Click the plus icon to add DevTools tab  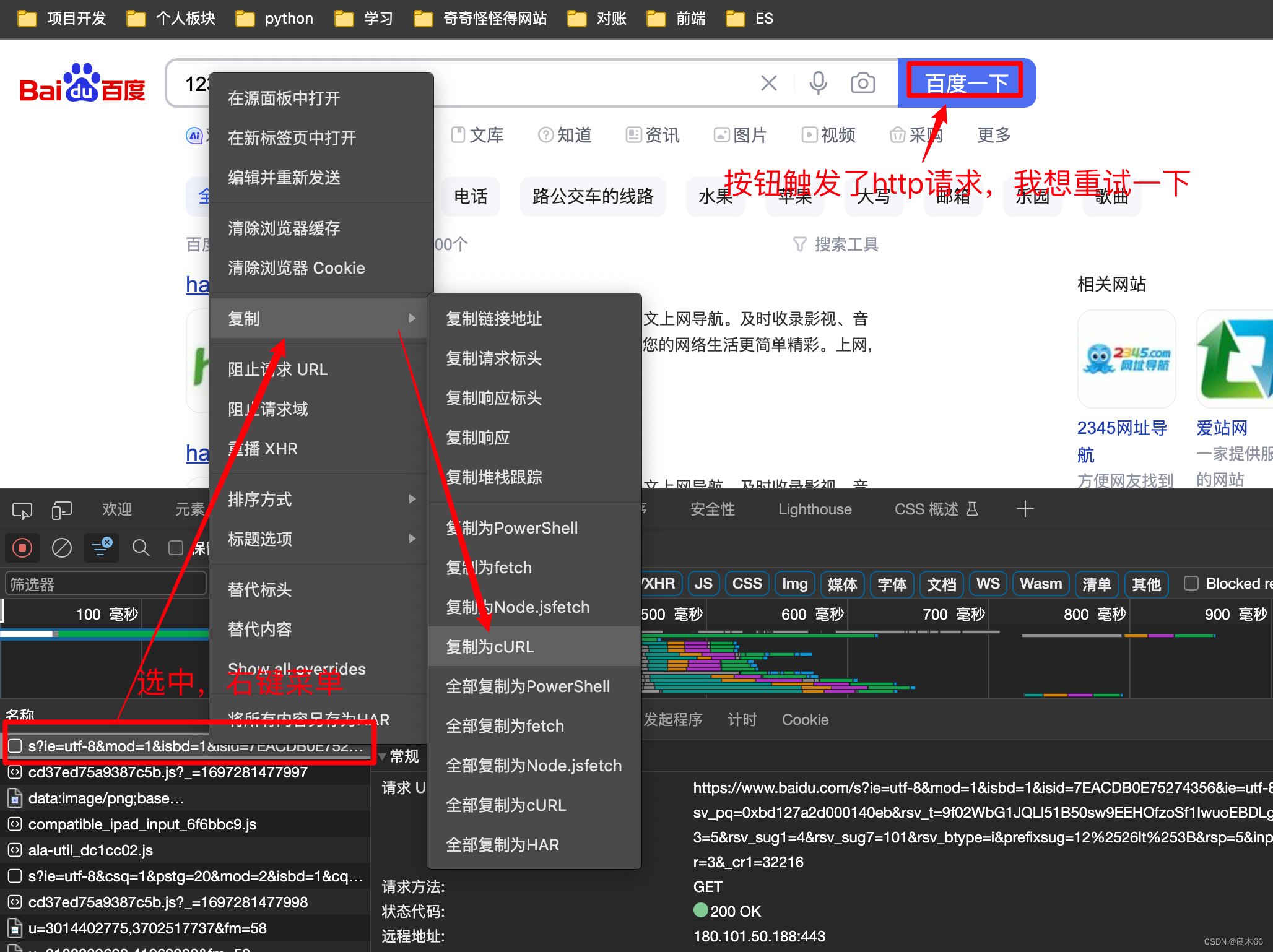pos(1025,509)
